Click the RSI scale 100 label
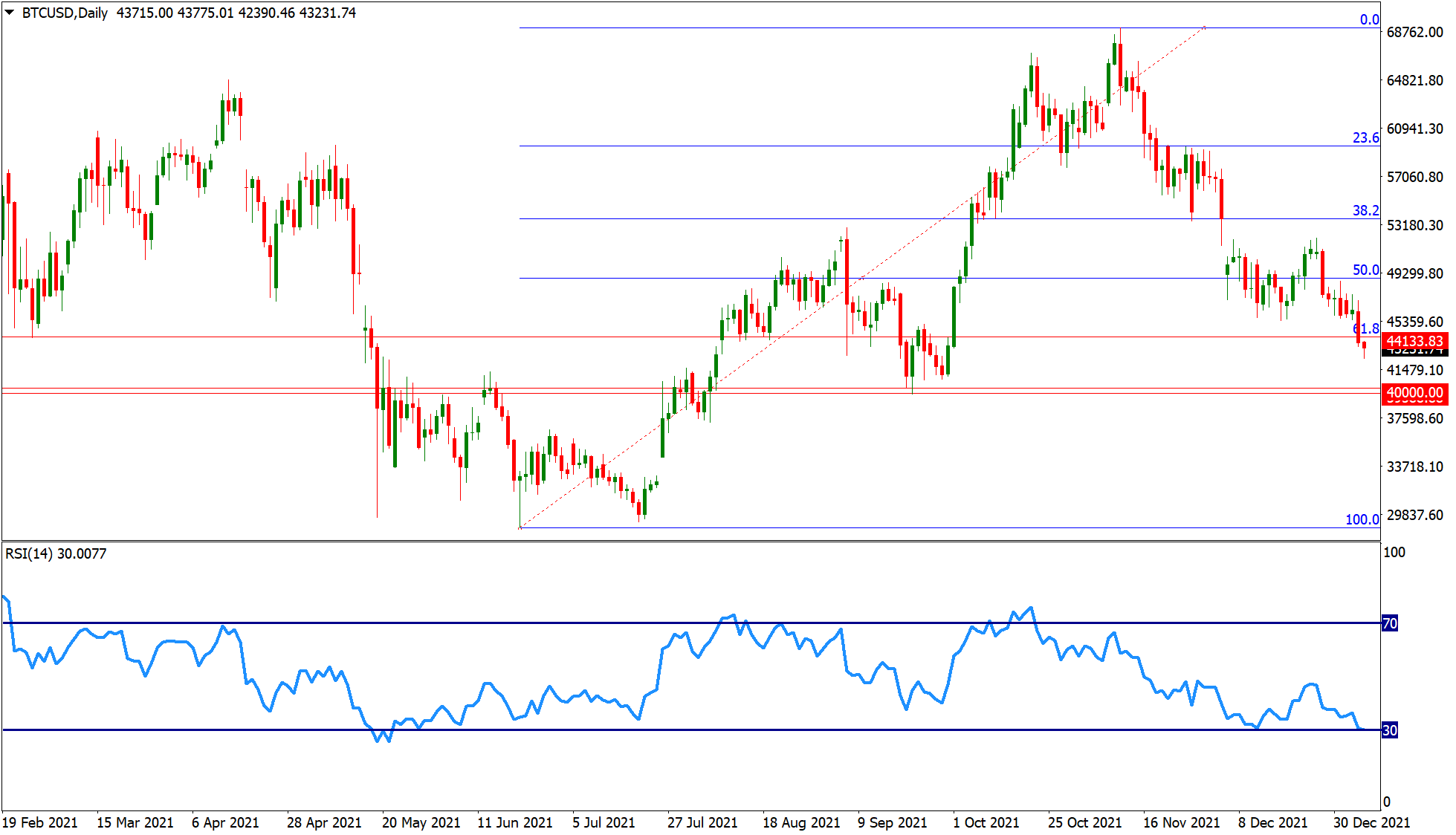 click(1394, 552)
